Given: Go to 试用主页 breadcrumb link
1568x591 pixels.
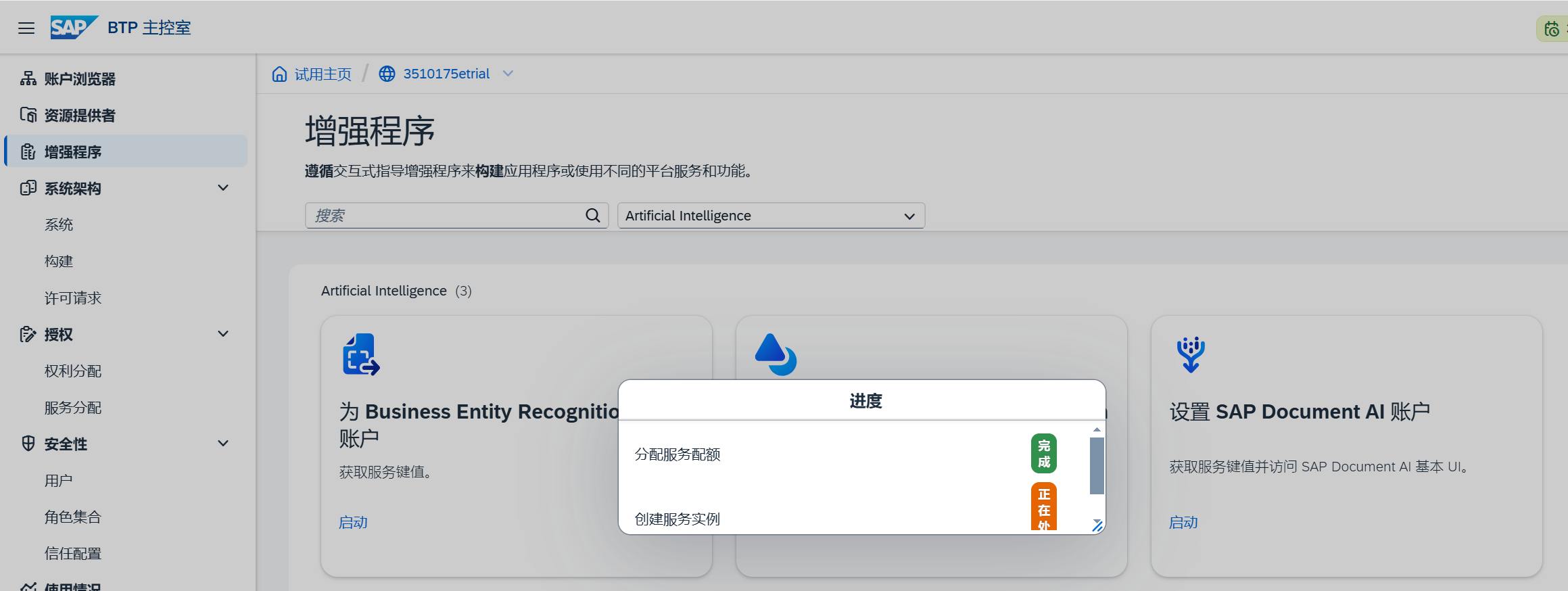Looking at the screenshot, I should (x=323, y=74).
